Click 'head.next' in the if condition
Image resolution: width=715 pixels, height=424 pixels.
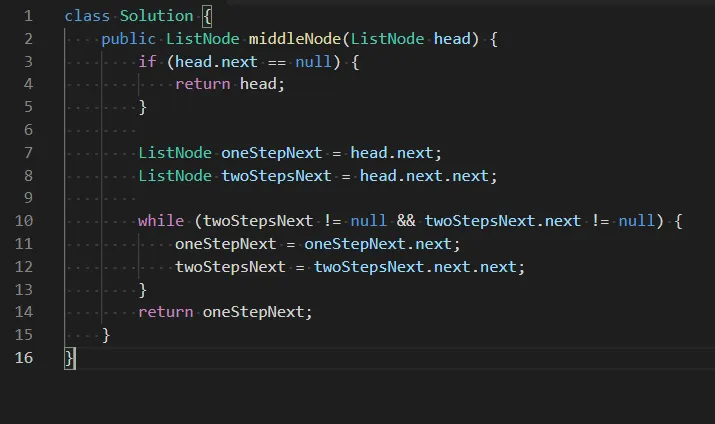tap(216, 62)
